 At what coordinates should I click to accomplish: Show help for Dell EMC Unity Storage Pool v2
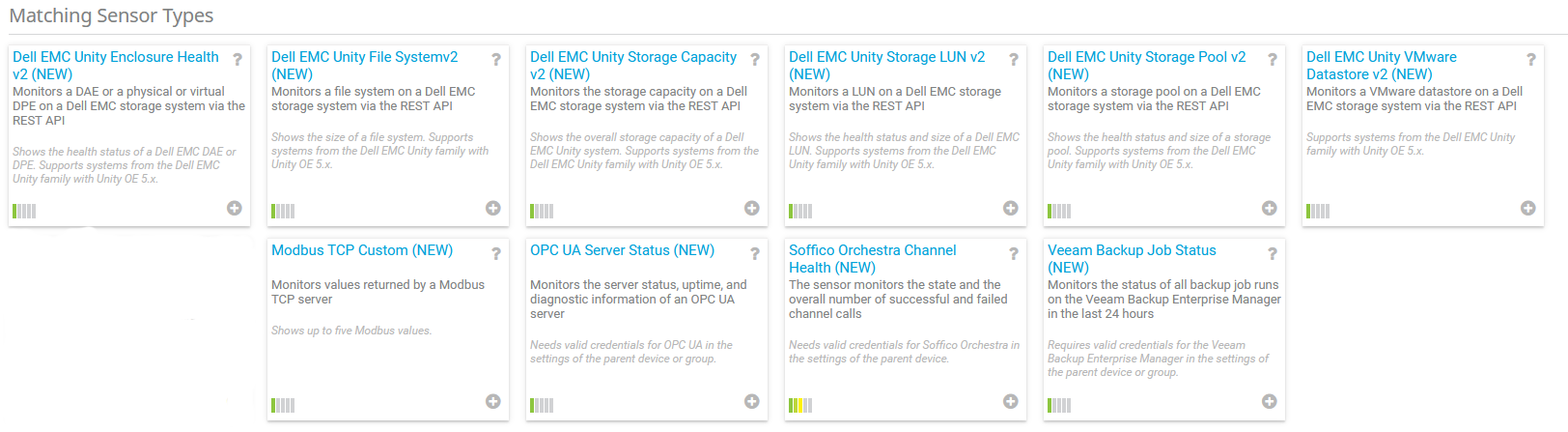point(1273,60)
